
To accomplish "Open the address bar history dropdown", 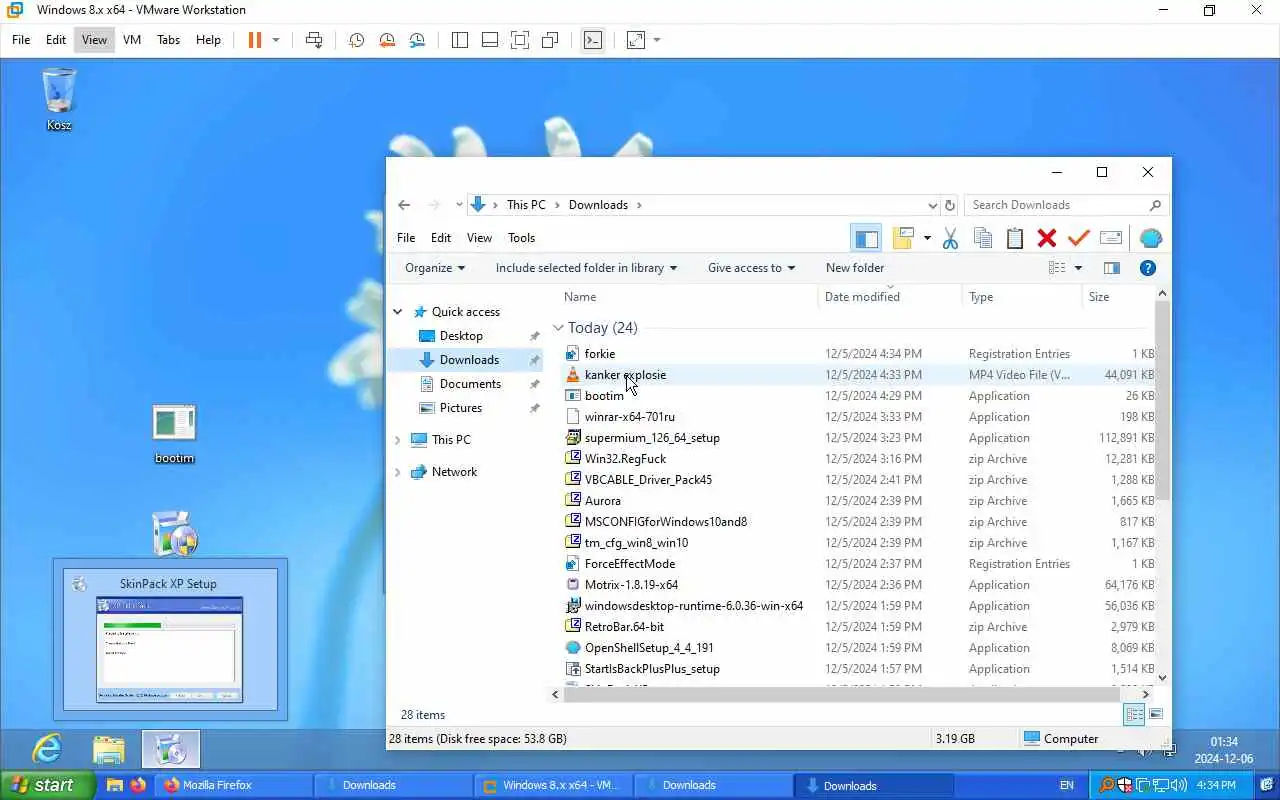I will 933,205.
